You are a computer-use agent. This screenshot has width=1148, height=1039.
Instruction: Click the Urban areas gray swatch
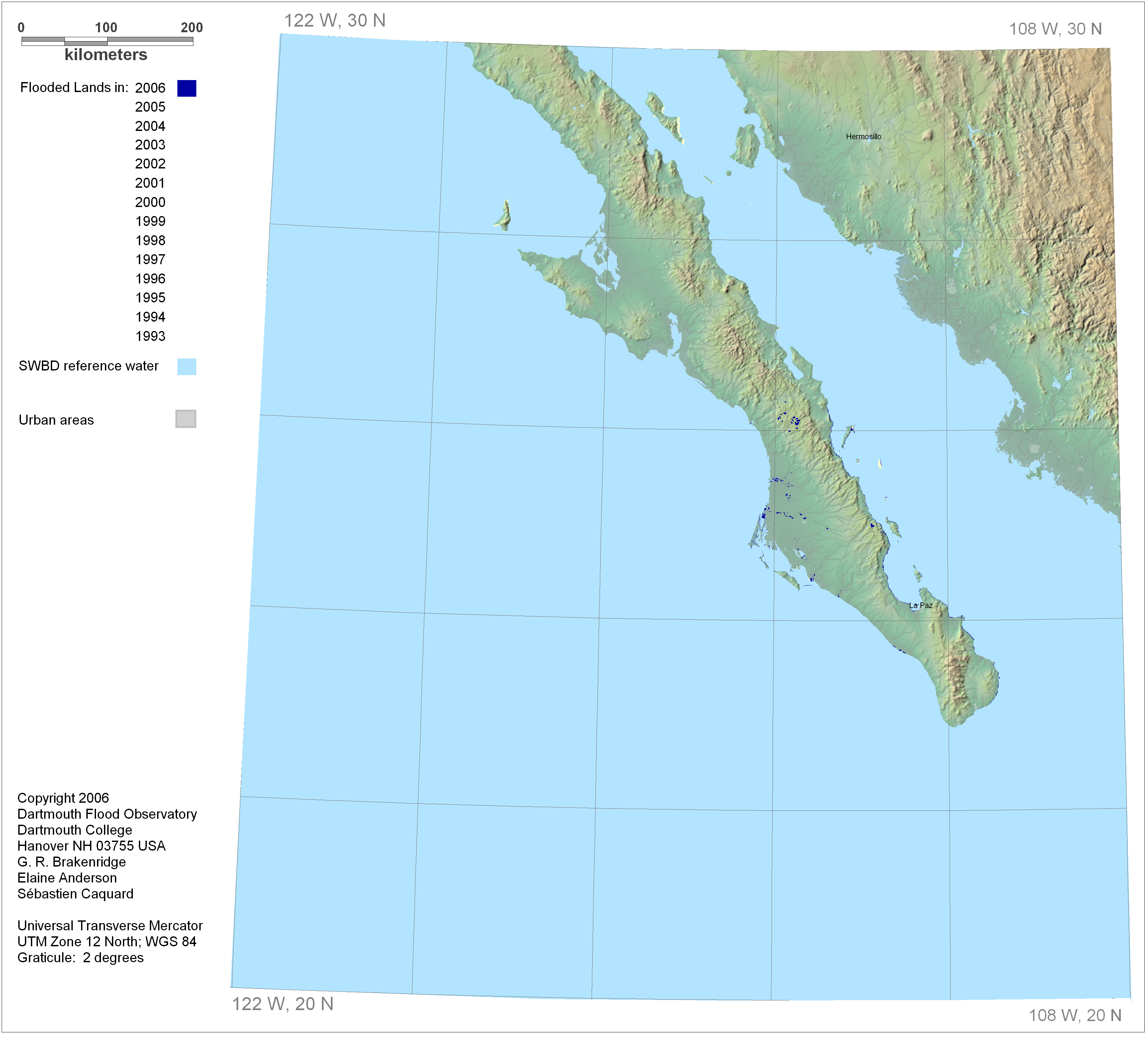[186, 419]
